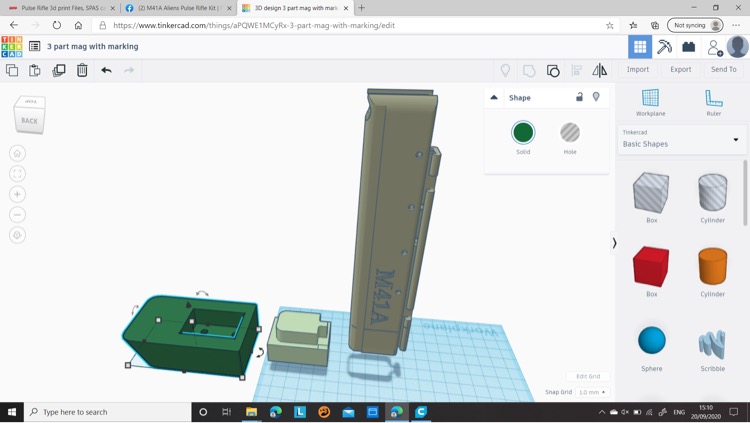
Task: Click the browser address bar
Action: click(x=355, y=25)
